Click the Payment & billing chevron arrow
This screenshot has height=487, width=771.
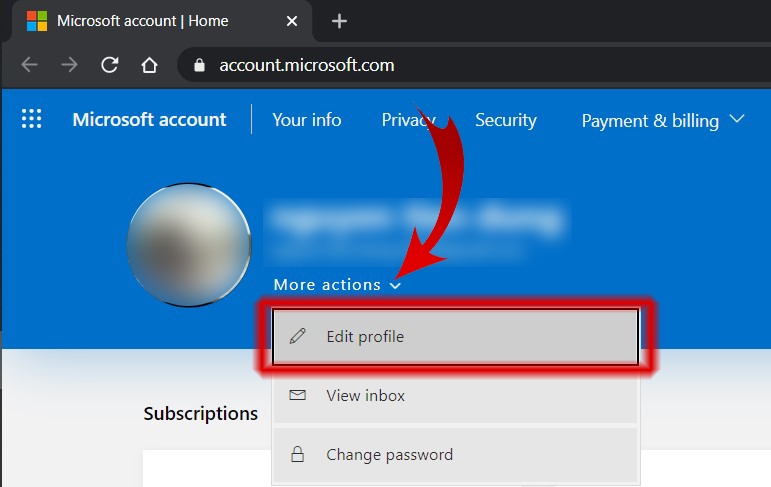click(737, 119)
